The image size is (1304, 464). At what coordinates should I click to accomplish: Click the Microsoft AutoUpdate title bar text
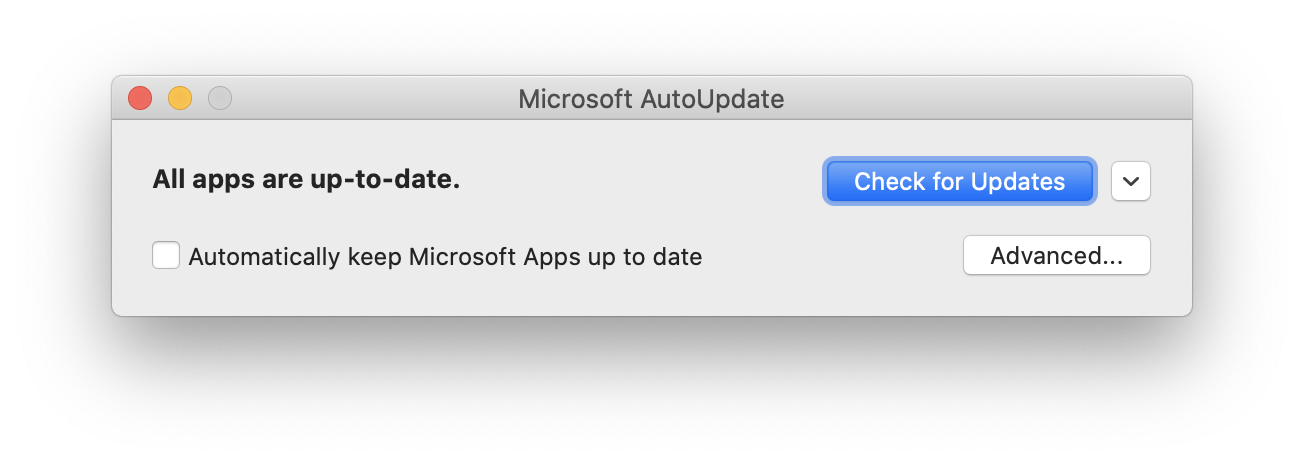click(x=651, y=99)
